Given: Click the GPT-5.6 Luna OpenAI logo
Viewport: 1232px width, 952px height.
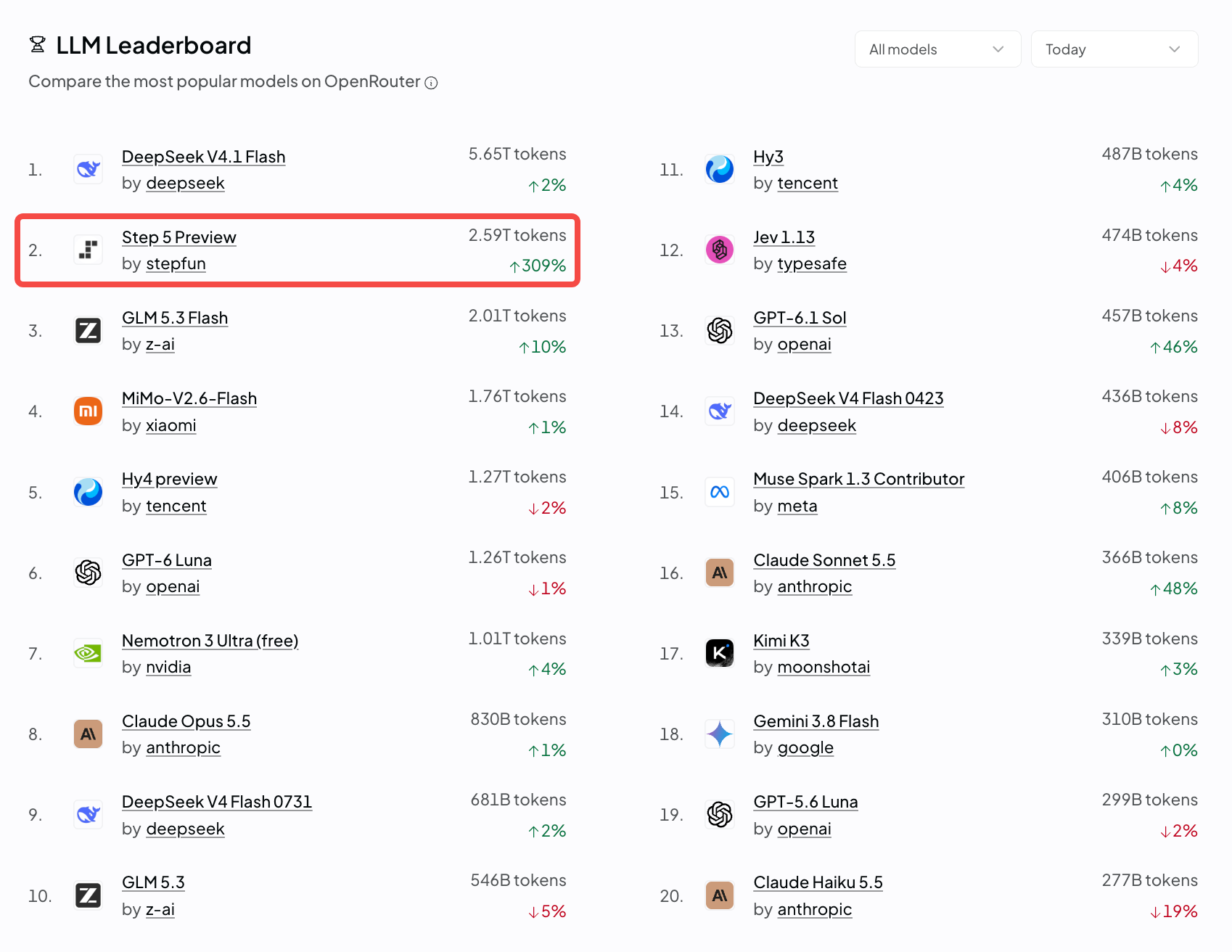Looking at the screenshot, I should pyautogui.click(x=720, y=815).
